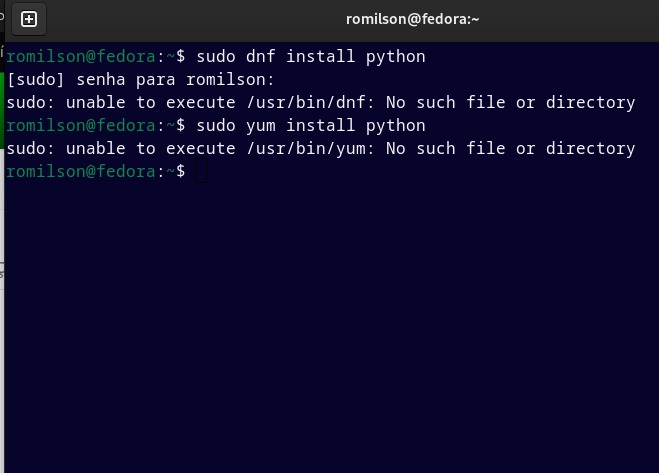This screenshot has width=659, height=473.
Task: Click the word python in yum command
Action: click(x=395, y=126)
